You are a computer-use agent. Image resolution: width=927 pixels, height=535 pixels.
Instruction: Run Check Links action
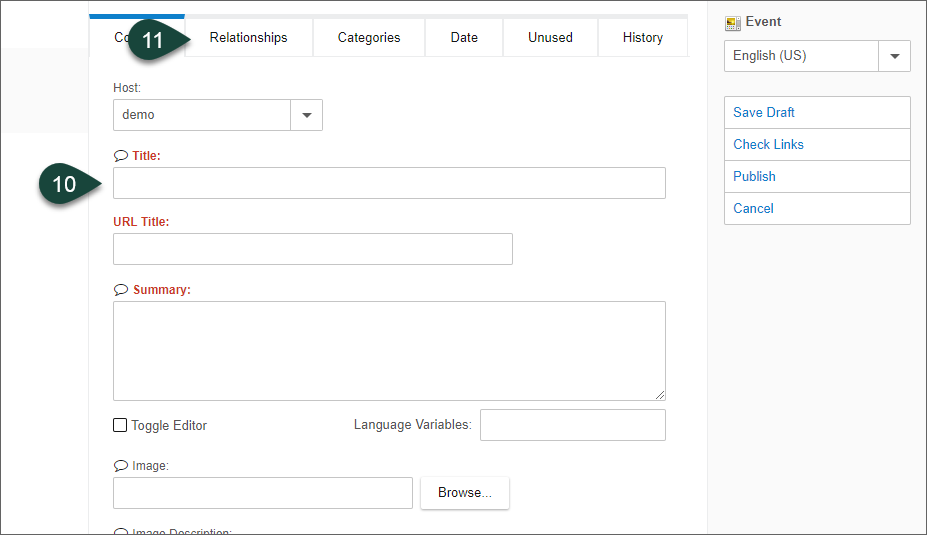pos(768,145)
